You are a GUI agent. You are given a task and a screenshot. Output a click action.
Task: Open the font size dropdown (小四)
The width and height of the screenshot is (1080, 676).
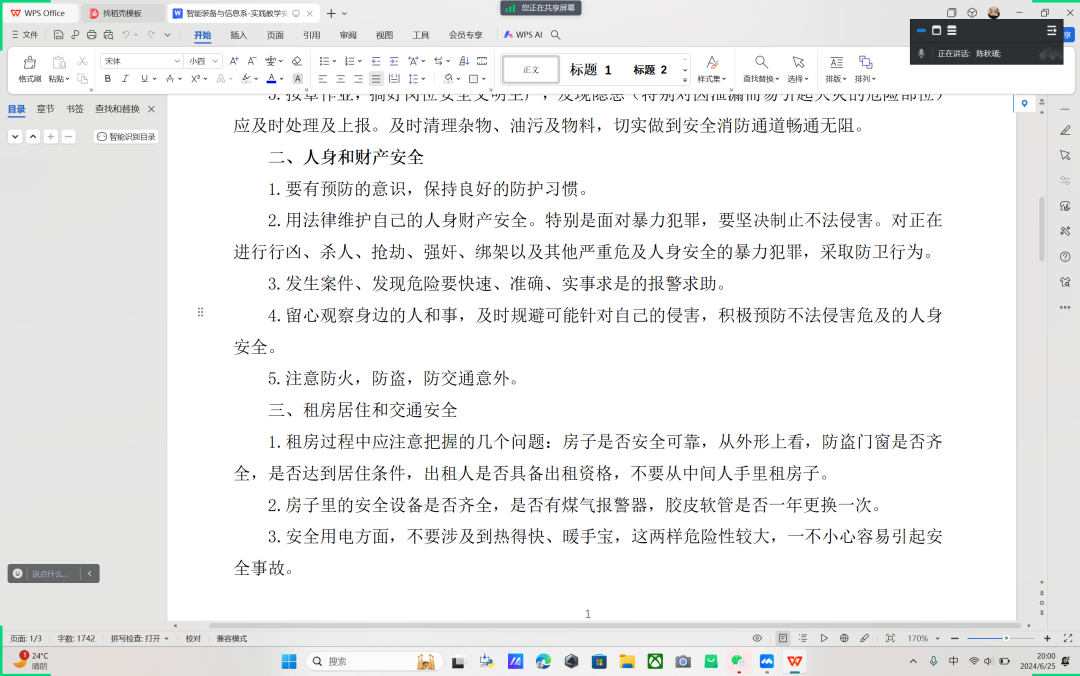[204, 61]
